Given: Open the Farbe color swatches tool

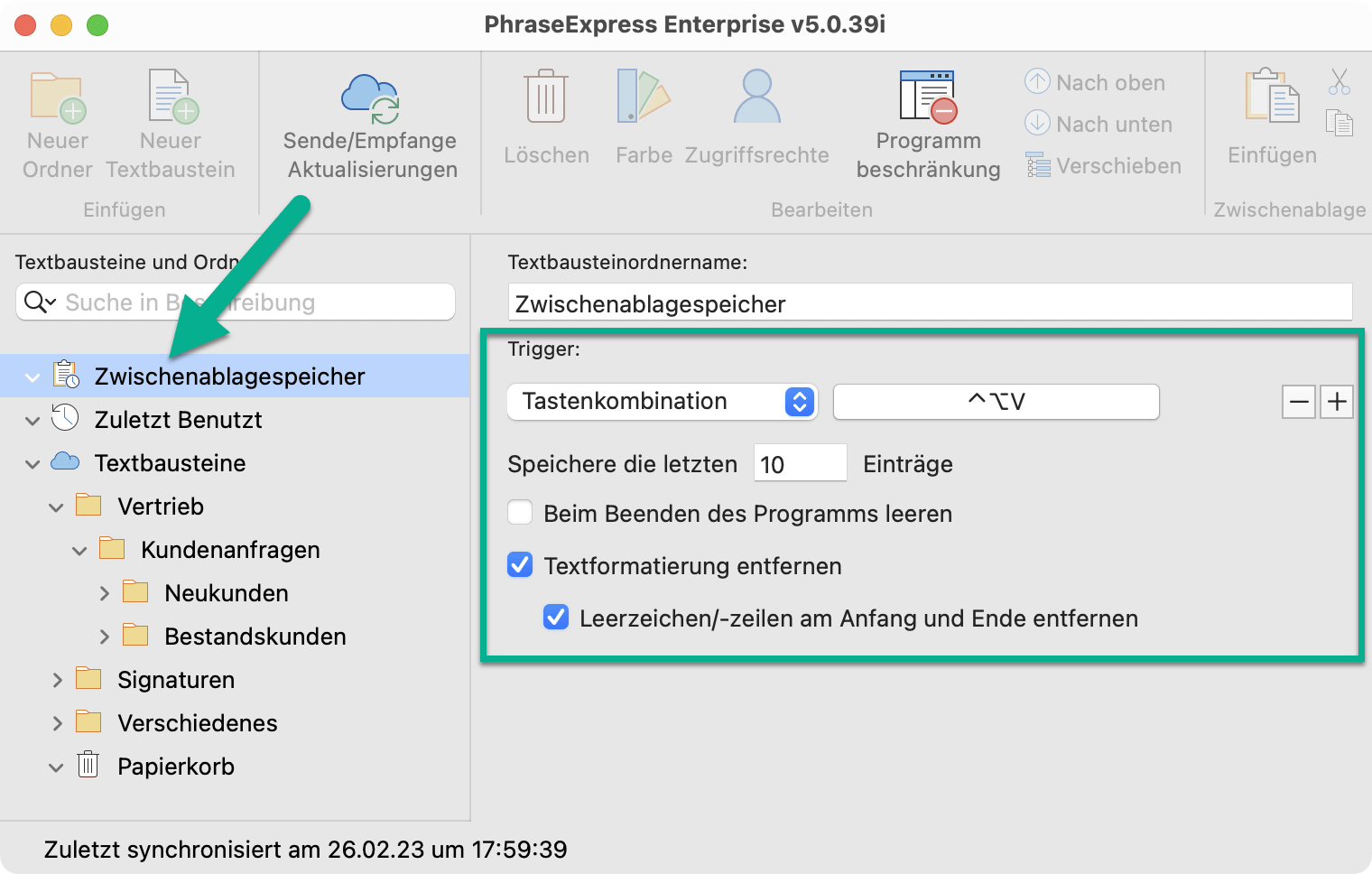Looking at the screenshot, I should [644, 96].
